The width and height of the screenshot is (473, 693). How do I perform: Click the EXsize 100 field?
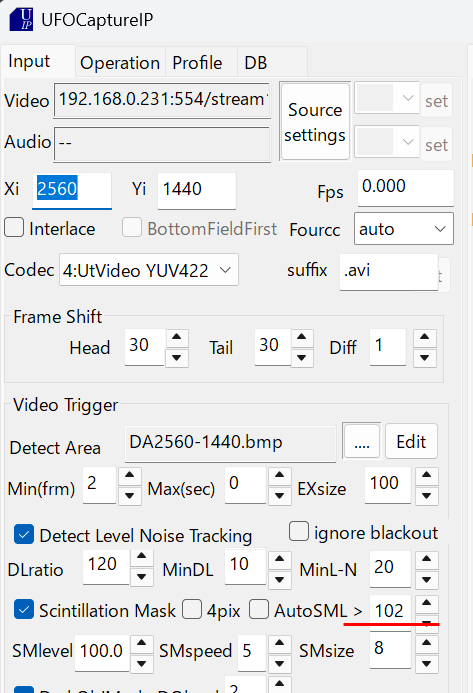point(388,485)
